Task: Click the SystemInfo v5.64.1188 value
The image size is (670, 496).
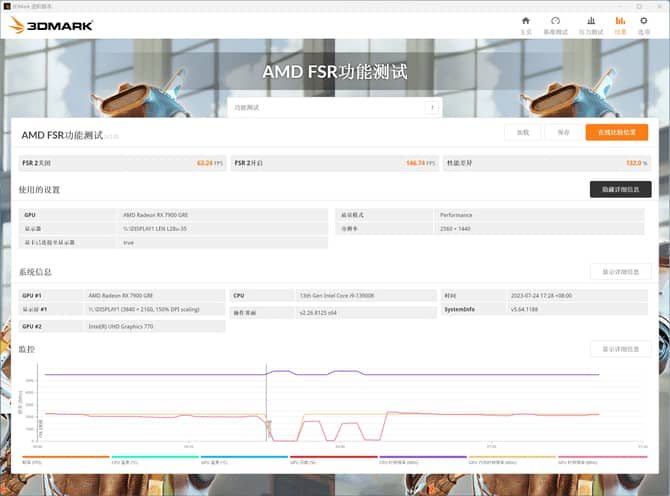Action: (x=524, y=309)
